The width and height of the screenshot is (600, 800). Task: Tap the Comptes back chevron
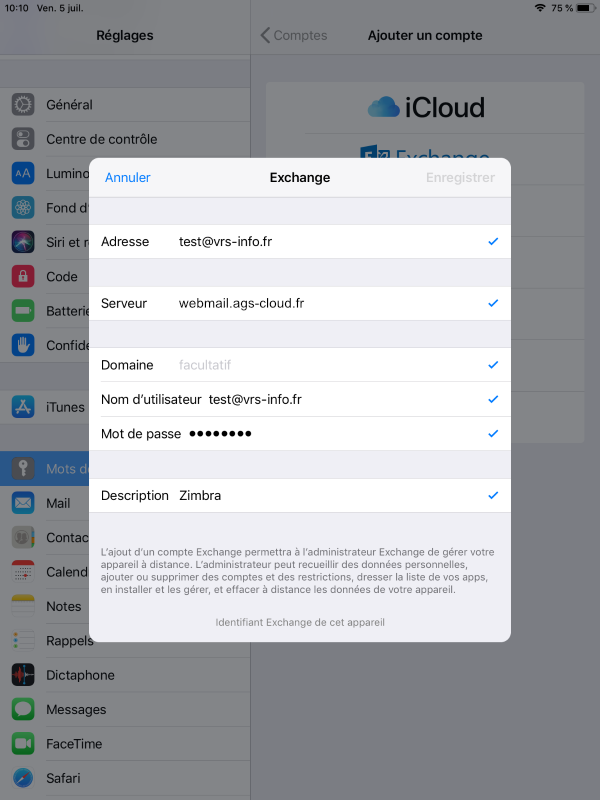(x=265, y=35)
